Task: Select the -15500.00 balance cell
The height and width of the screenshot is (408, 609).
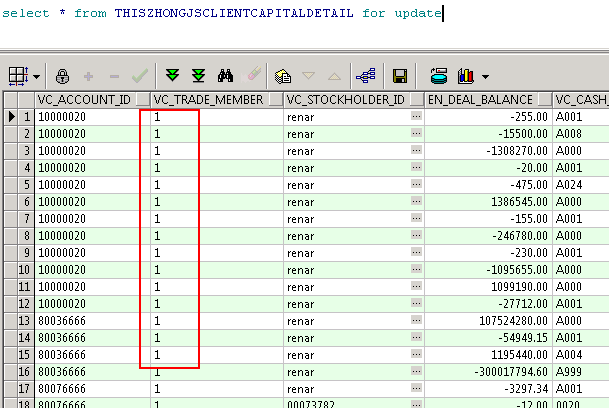Action: (489, 134)
